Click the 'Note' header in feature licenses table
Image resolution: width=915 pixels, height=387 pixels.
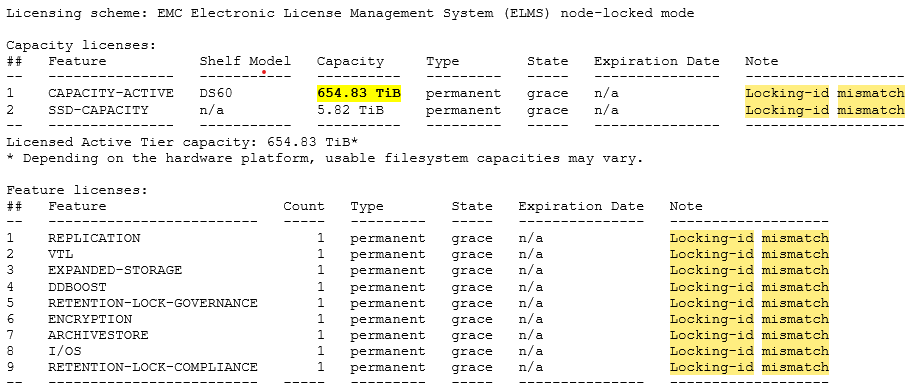(x=686, y=206)
